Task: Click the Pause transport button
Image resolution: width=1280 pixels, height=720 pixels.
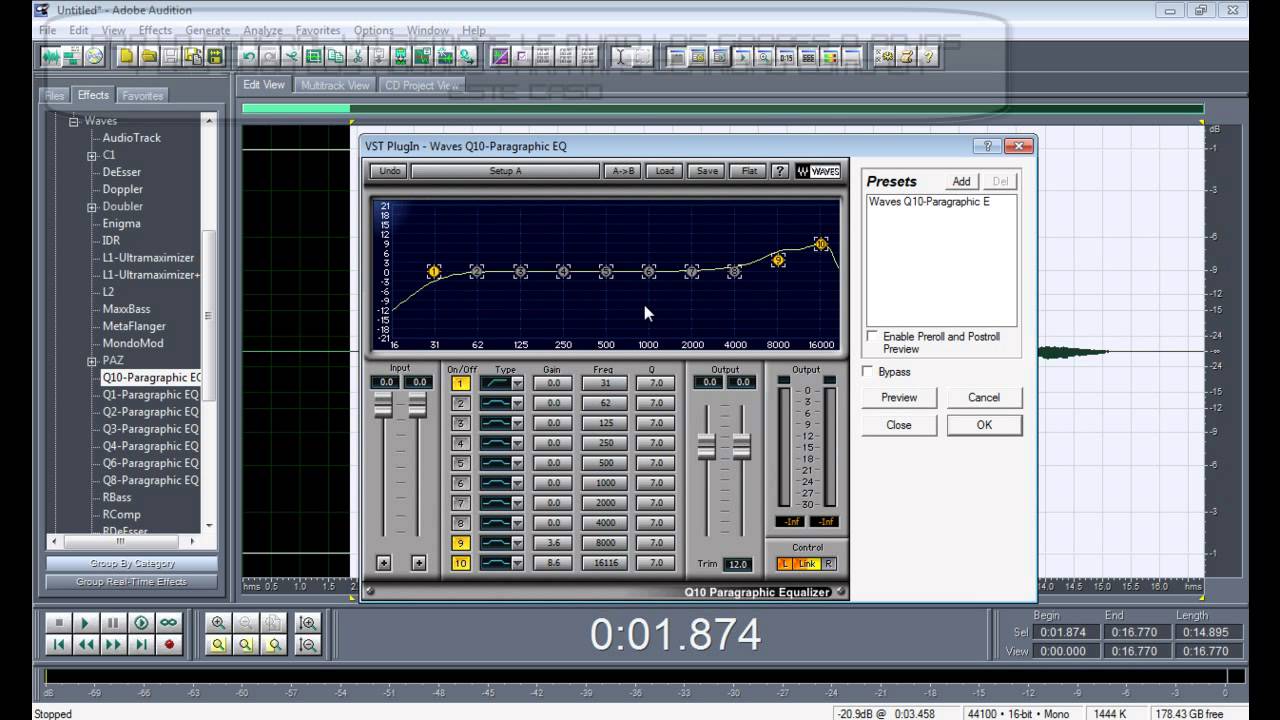Action: tap(113, 622)
